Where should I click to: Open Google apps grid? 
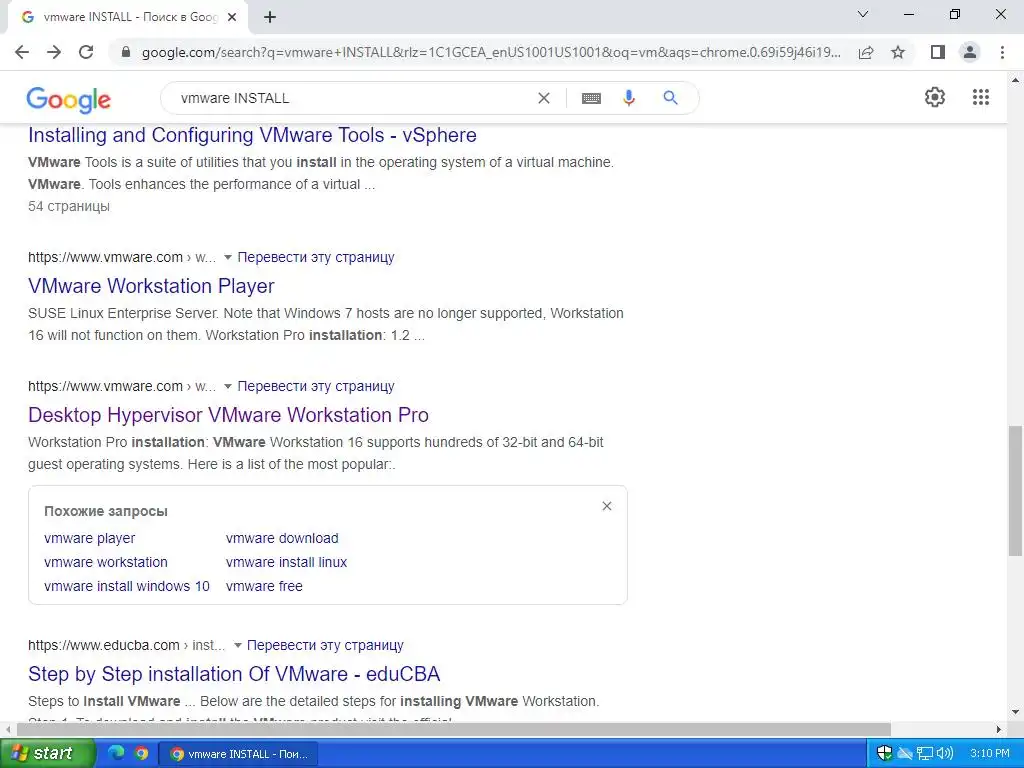981,97
